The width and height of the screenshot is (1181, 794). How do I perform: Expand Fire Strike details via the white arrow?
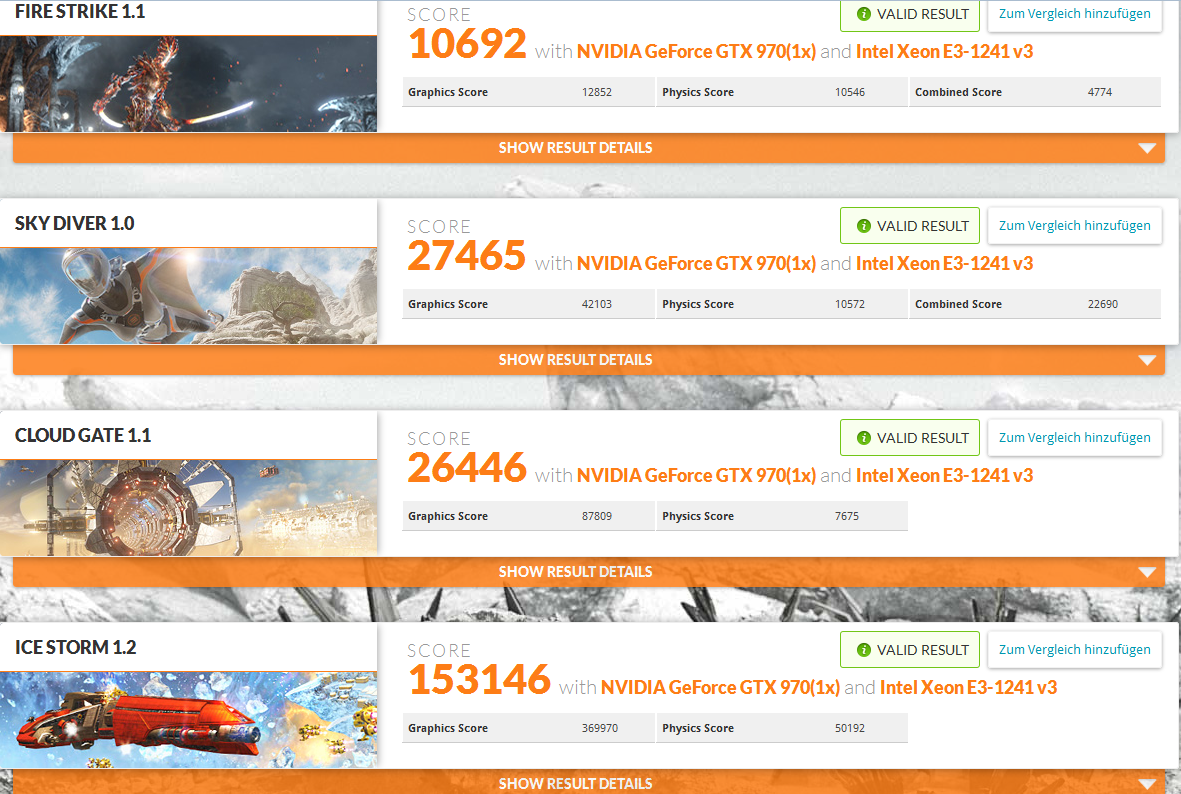click(x=1146, y=148)
